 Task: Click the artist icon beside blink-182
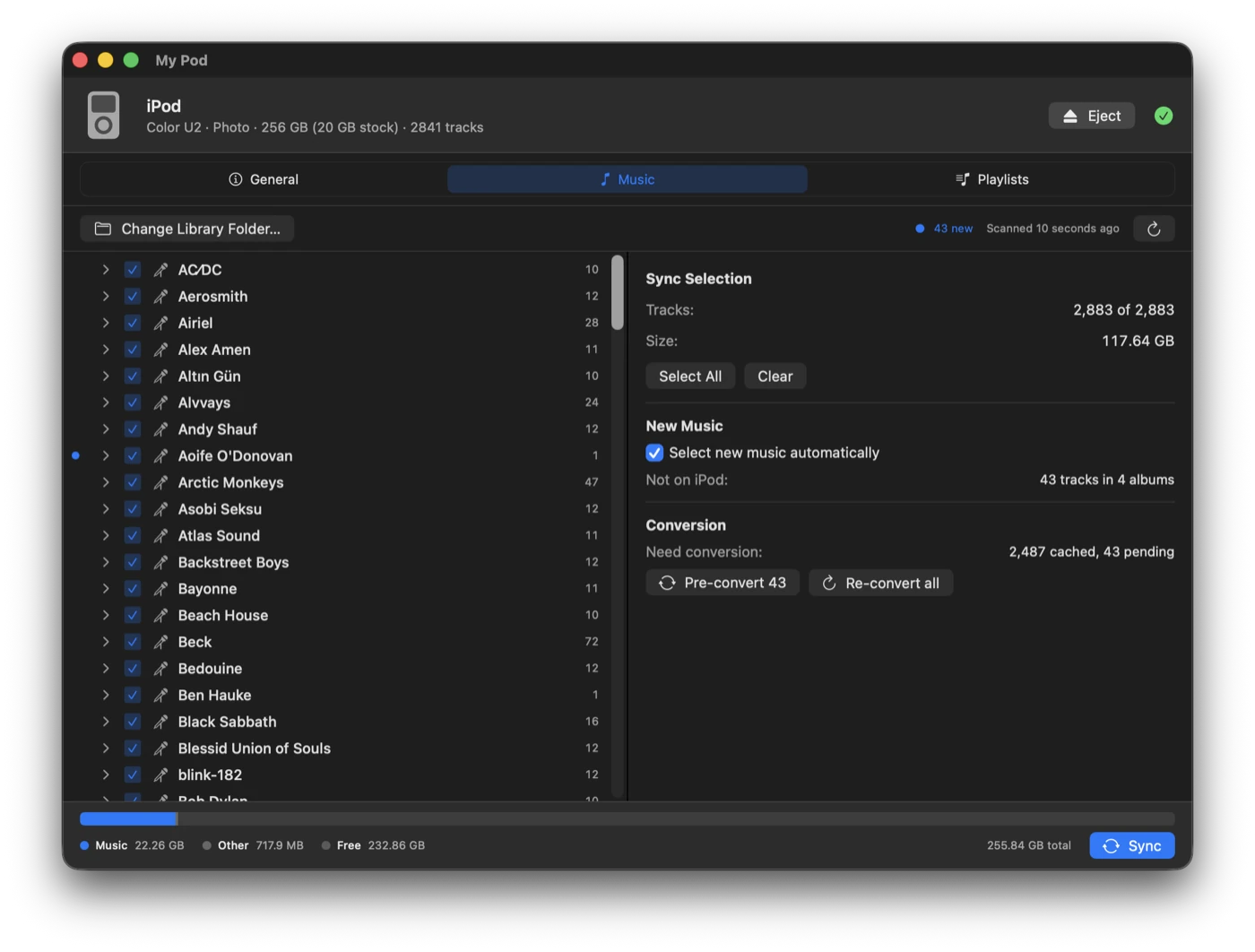tap(160, 775)
